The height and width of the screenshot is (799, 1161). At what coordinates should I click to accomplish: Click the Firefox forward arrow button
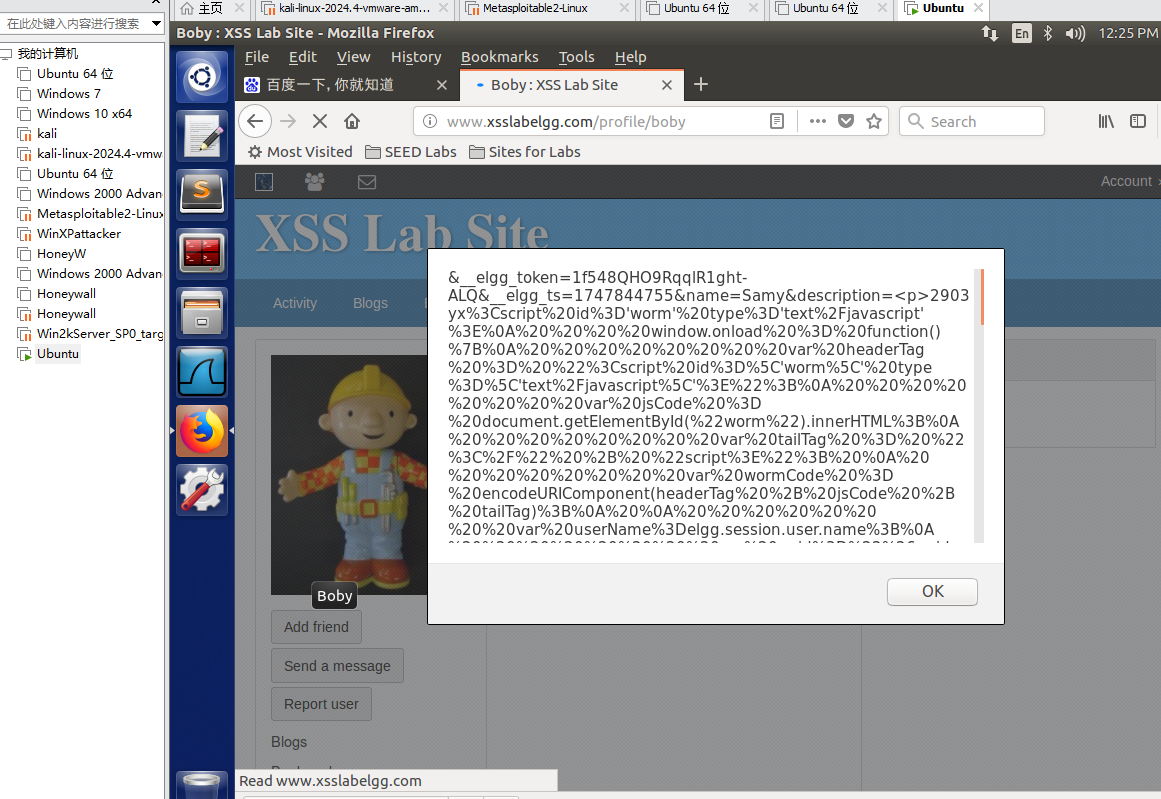288,121
